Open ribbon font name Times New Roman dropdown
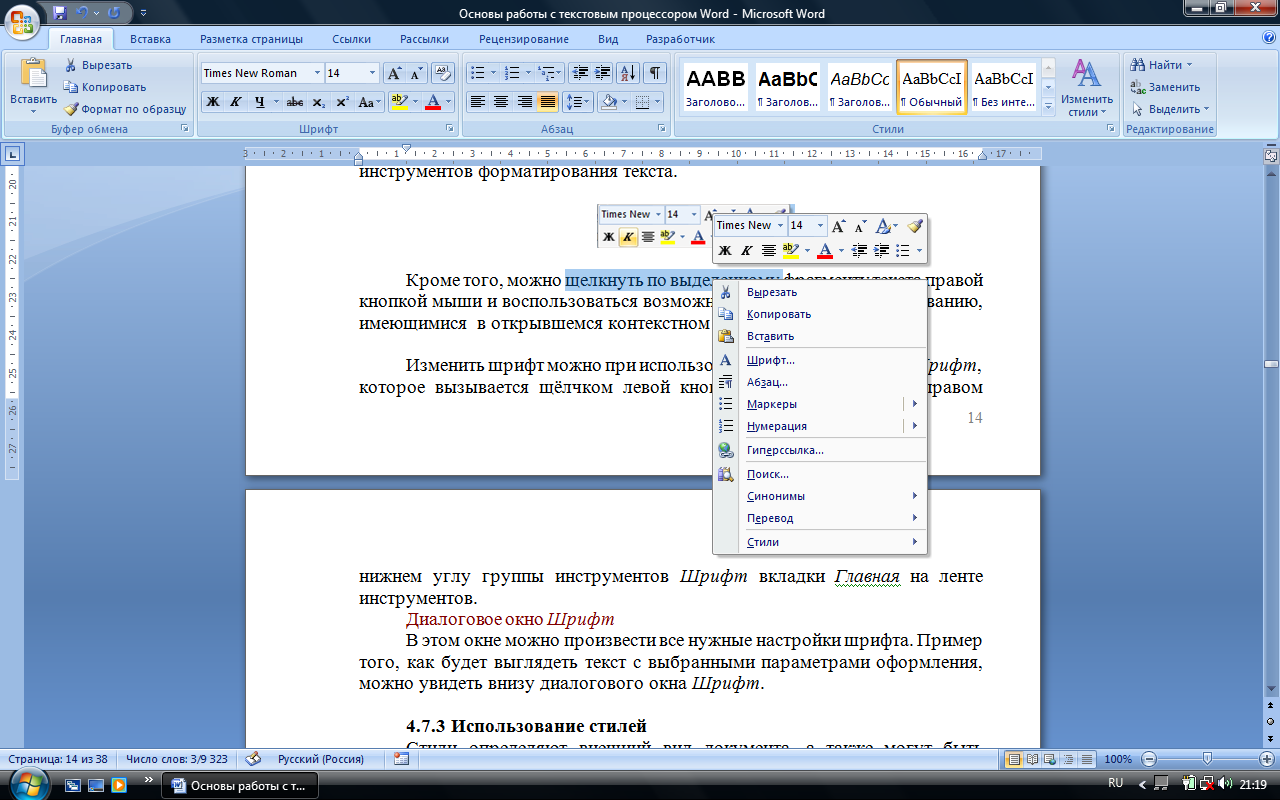1280x800 pixels. click(318, 73)
